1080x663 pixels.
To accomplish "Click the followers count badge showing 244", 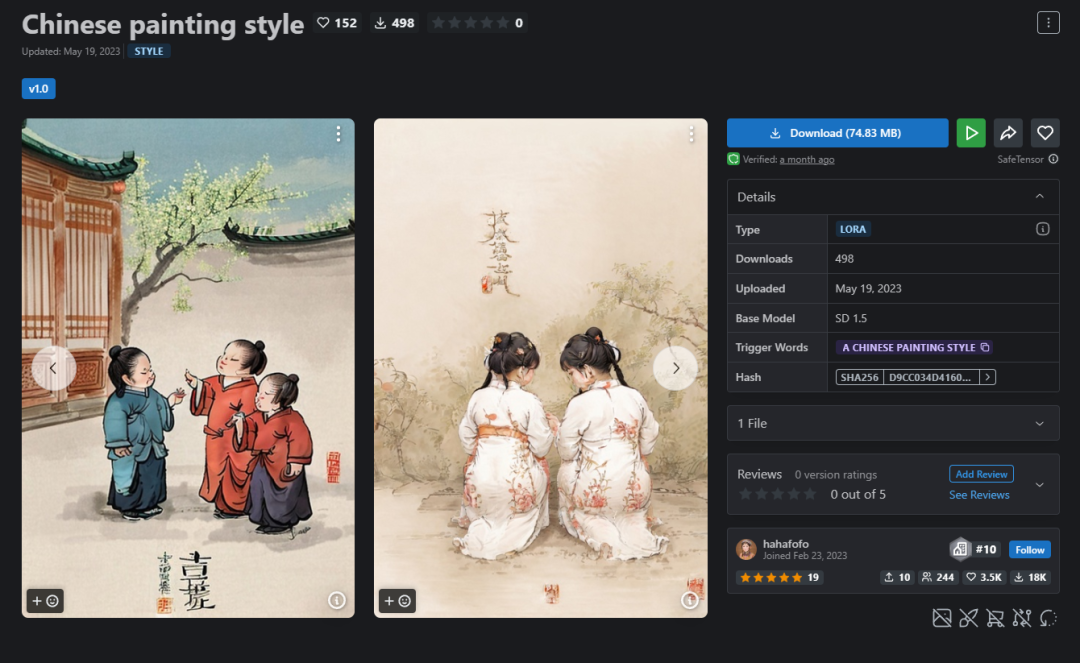I will (x=937, y=578).
